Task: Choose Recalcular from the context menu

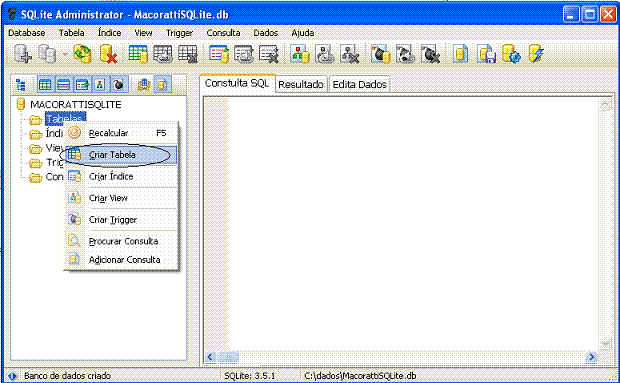Action: (121, 133)
